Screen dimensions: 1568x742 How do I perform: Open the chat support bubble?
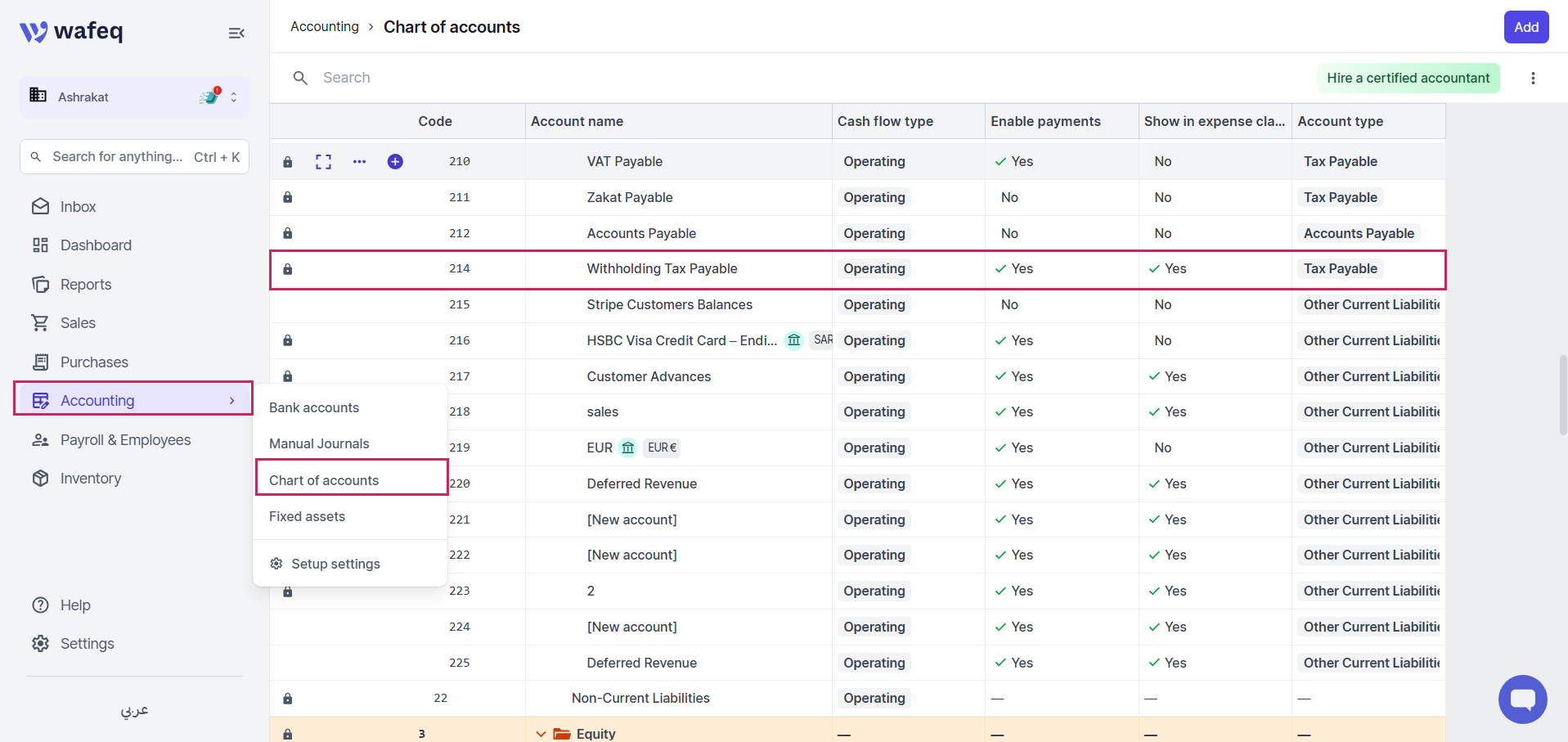click(1522, 699)
